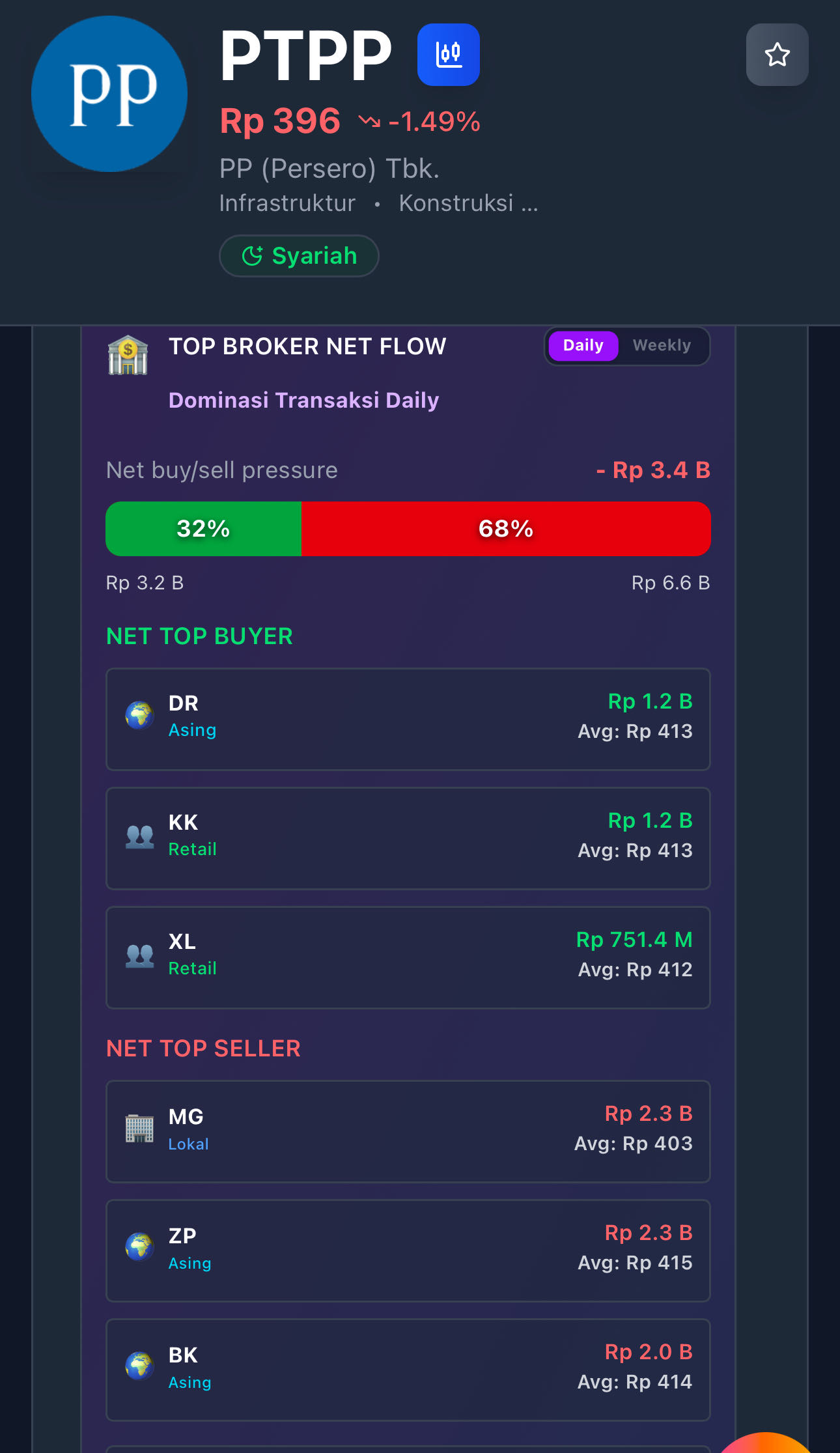Click the globe icon for broker BK
This screenshot has width=840, height=1453.
tap(139, 1366)
